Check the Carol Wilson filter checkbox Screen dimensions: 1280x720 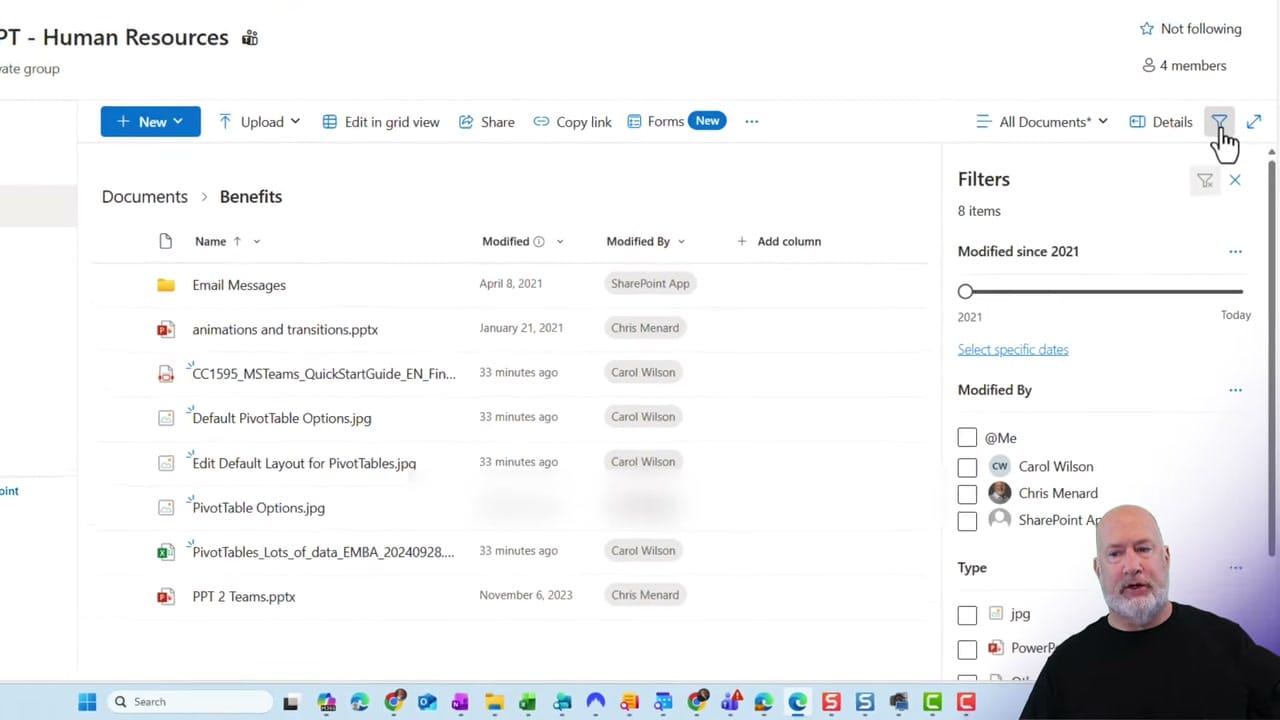[x=967, y=466]
